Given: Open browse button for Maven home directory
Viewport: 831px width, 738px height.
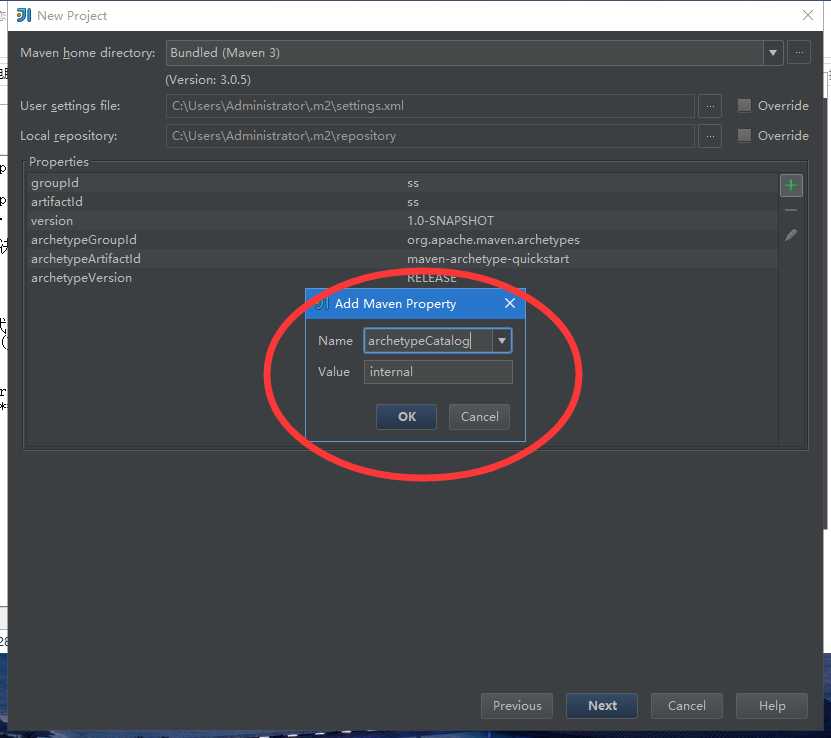Looking at the screenshot, I should [x=799, y=52].
